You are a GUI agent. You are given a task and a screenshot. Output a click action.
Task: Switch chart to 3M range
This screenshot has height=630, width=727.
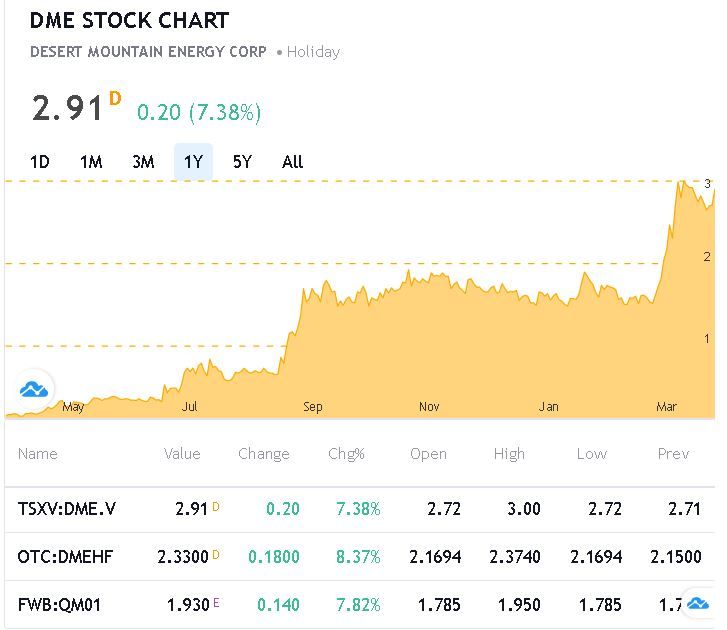click(143, 162)
